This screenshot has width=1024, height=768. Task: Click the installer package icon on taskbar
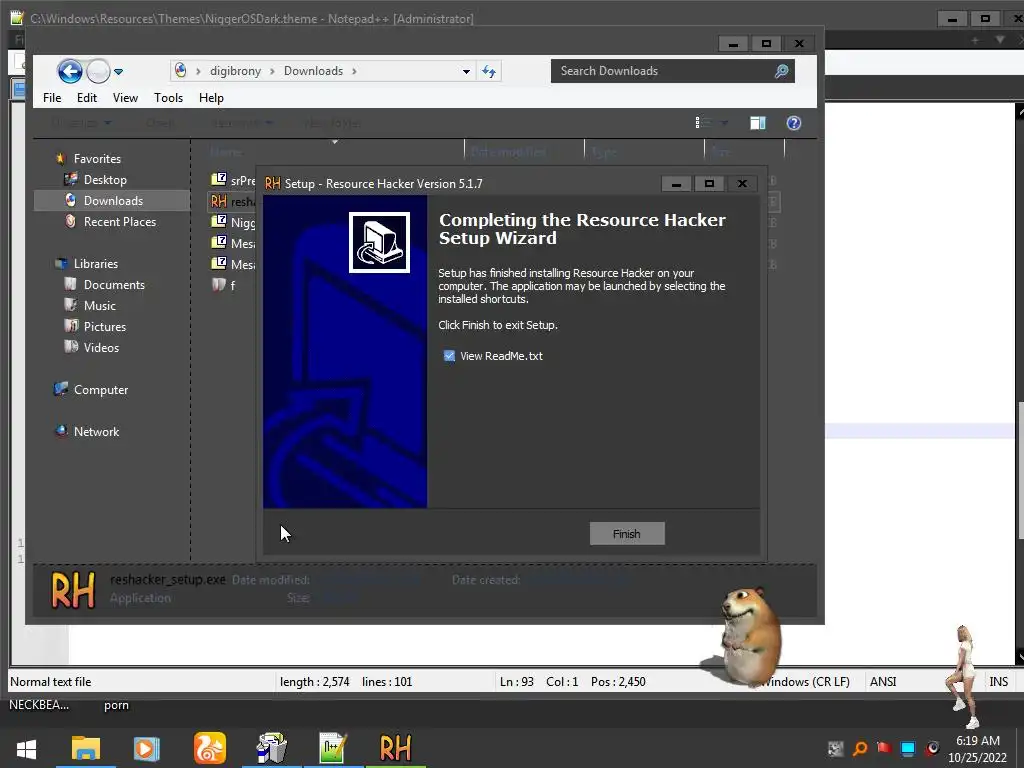point(272,748)
